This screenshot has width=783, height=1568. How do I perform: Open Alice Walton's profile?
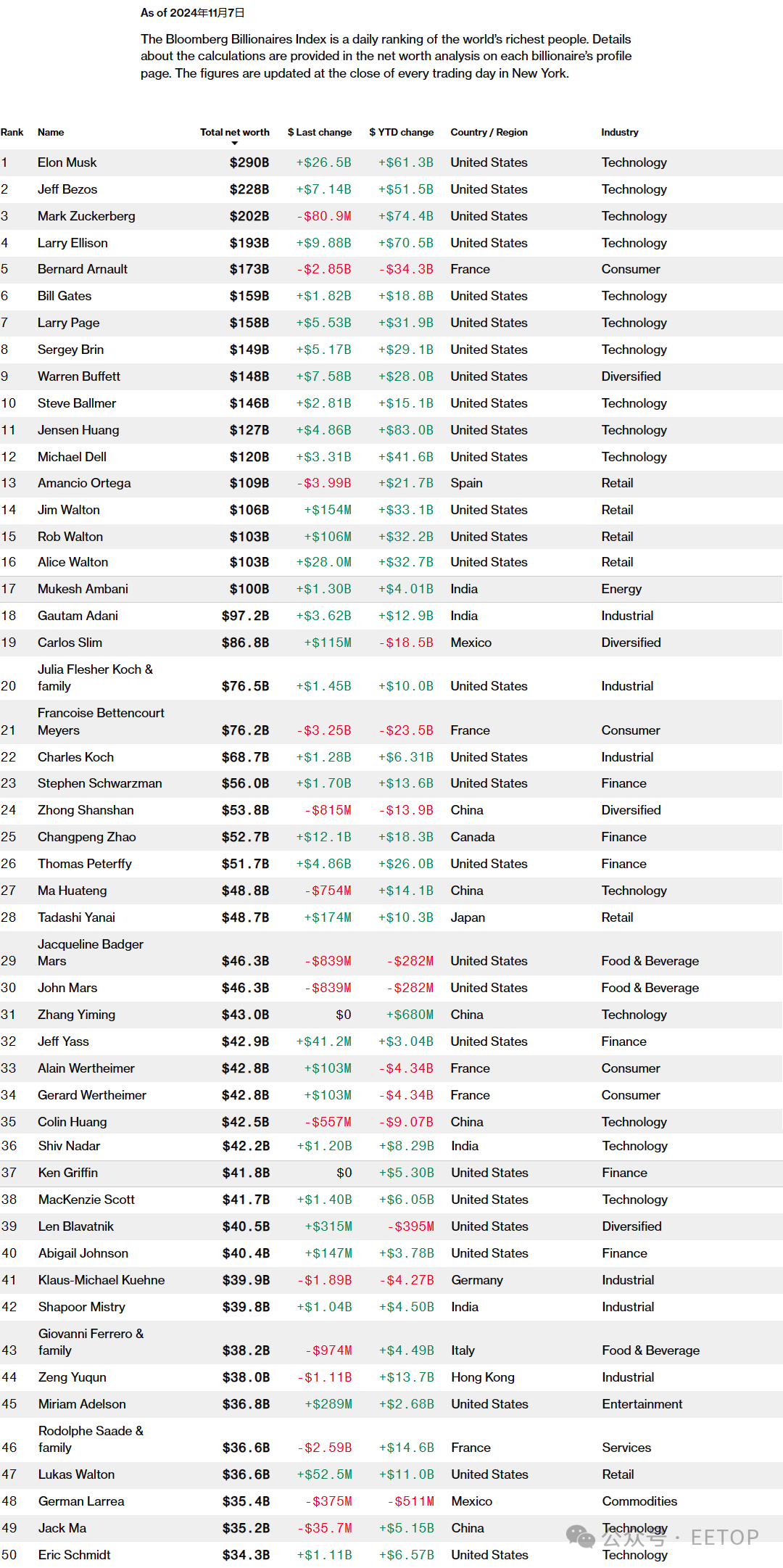pyautogui.click(x=72, y=562)
